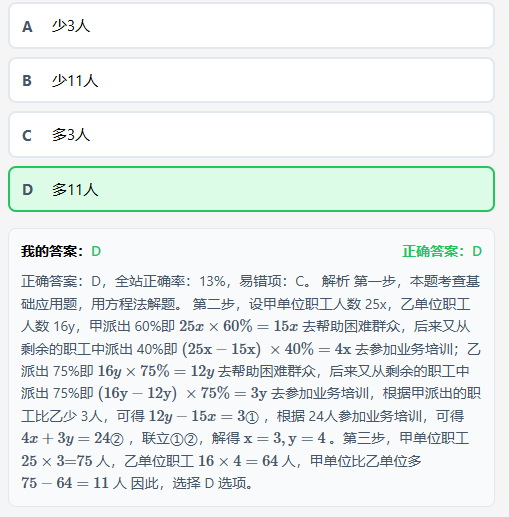The height and width of the screenshot is (517, 509).
Task: Select option B 少11人
Action: [251, 80]
